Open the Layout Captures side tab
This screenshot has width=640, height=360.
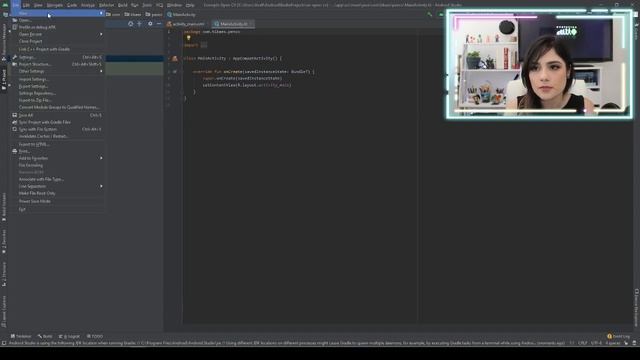click(4, 312)
